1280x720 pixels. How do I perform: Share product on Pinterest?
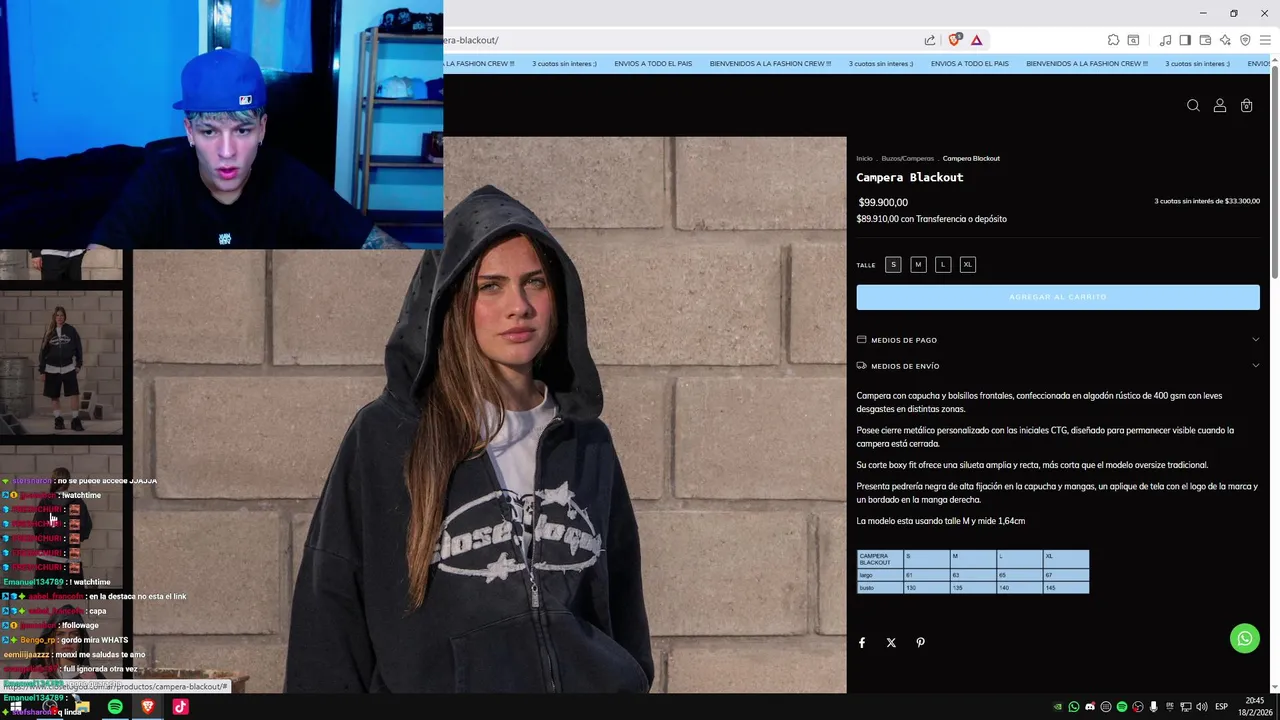tap(920, 643)
